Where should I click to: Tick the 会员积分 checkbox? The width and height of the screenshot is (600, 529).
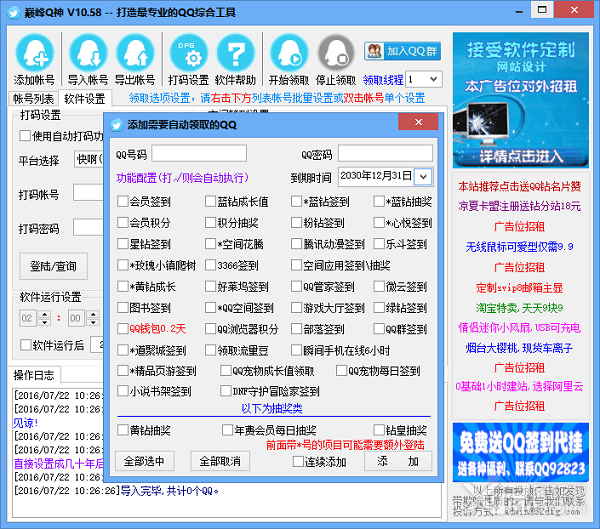pyautogui.click(x=122, y=222)
